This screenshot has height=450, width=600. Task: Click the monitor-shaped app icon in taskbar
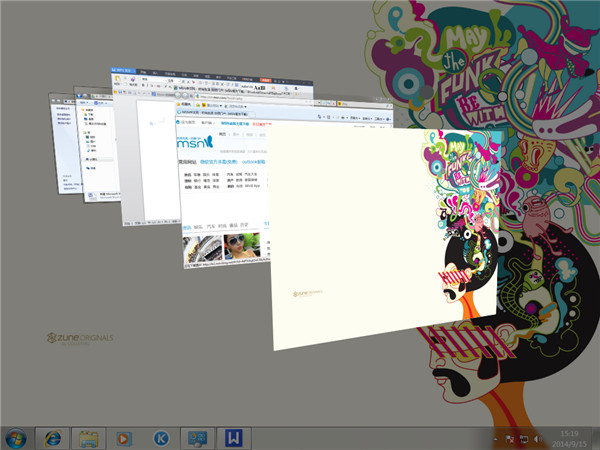(x=196, y=438)
